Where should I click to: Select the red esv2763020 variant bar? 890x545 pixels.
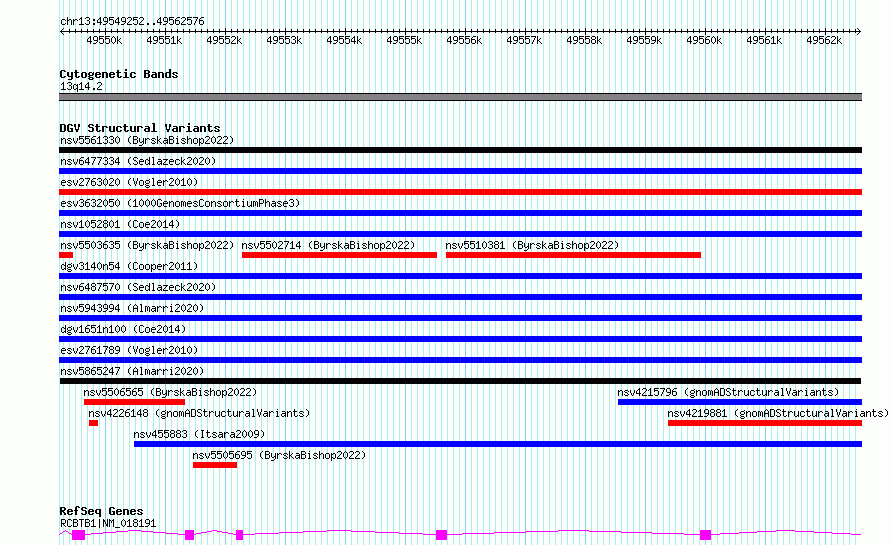coord(460,192)
